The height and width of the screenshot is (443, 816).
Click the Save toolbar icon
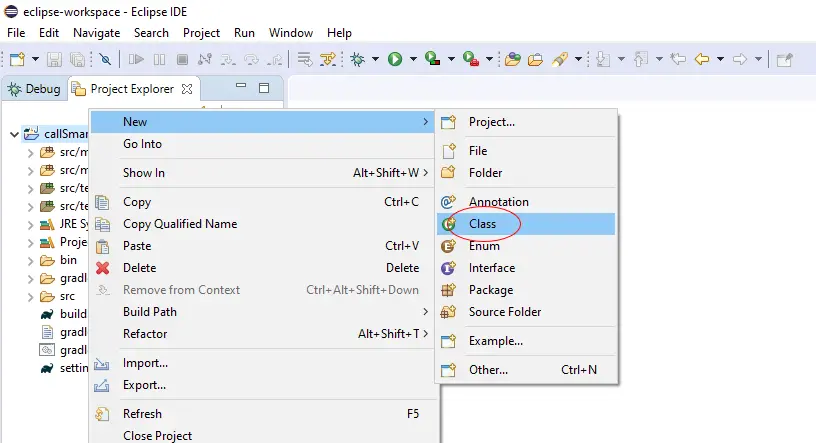[x=54, y=59]
